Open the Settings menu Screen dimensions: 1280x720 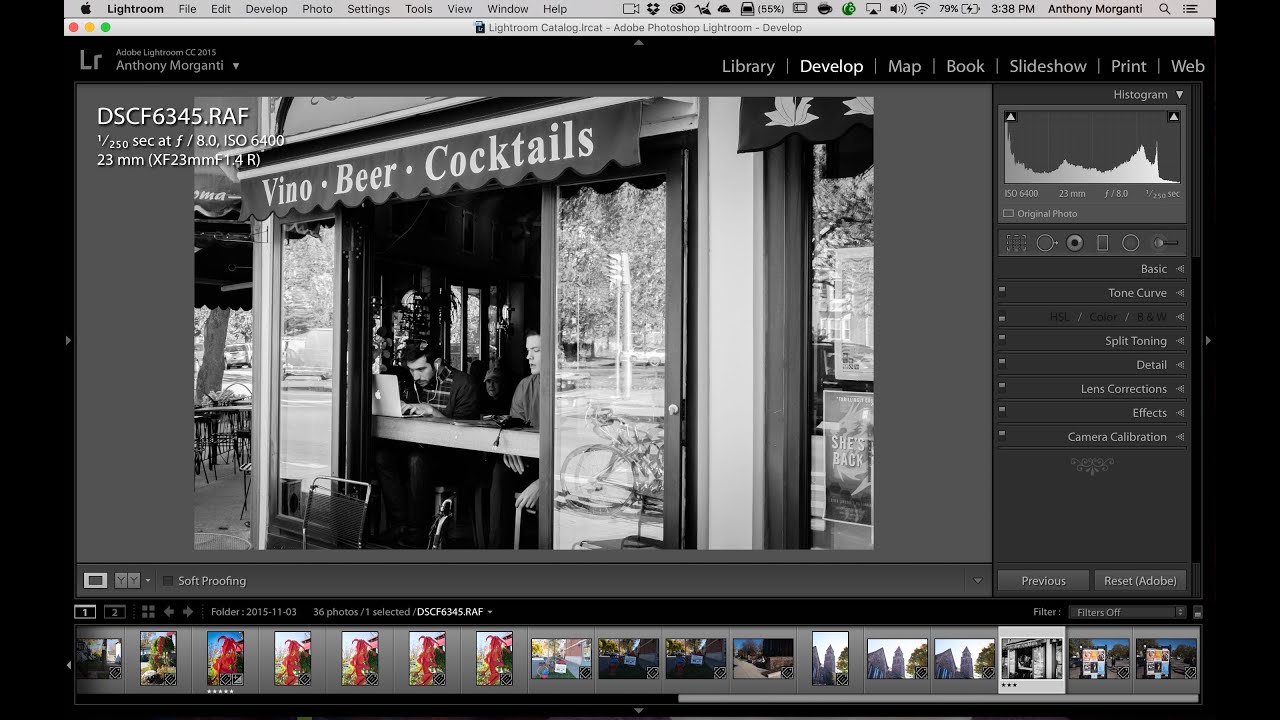point(368,9)
